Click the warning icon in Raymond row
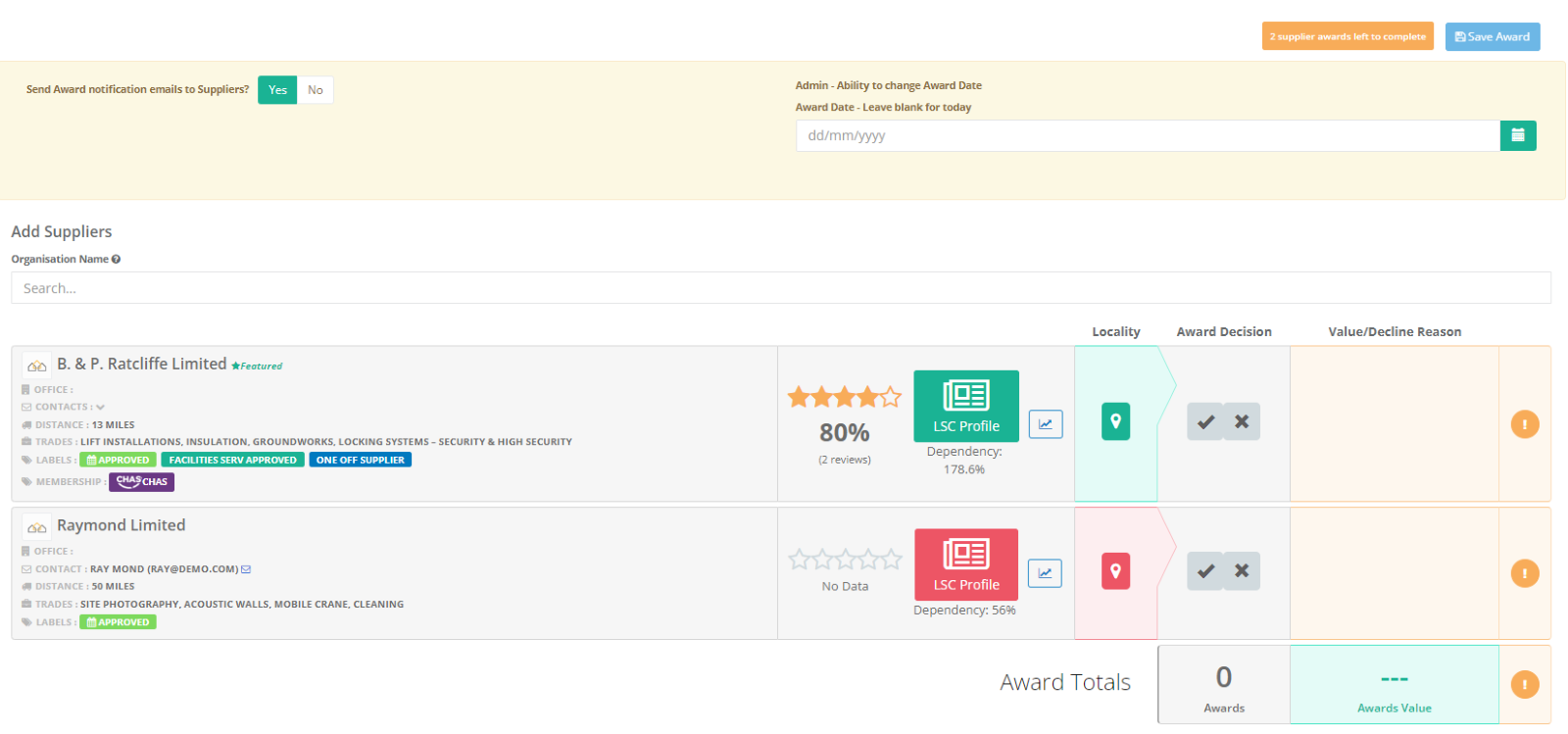This screenshot has height=734, width=1568. click(1524, 573)
